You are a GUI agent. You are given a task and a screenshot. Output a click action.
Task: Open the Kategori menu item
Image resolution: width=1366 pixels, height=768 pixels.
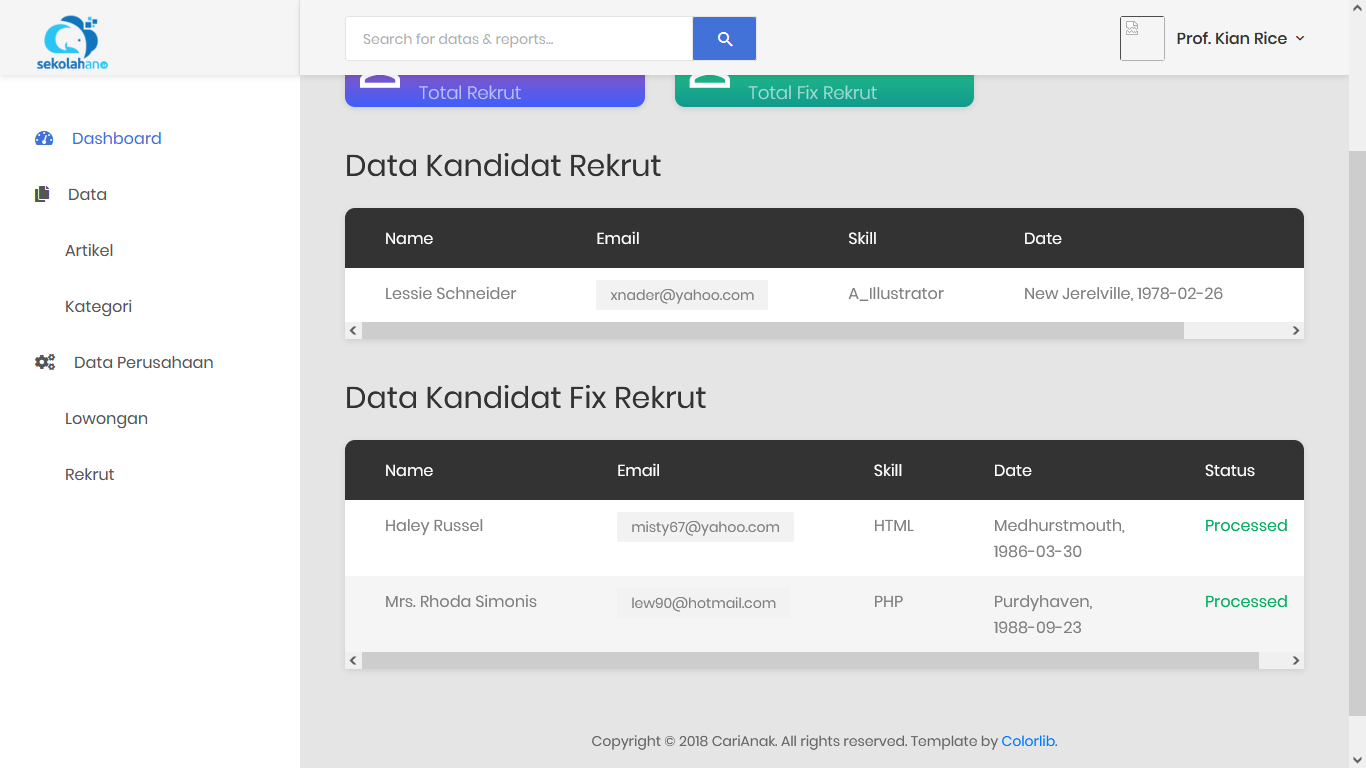pos(98,307)
